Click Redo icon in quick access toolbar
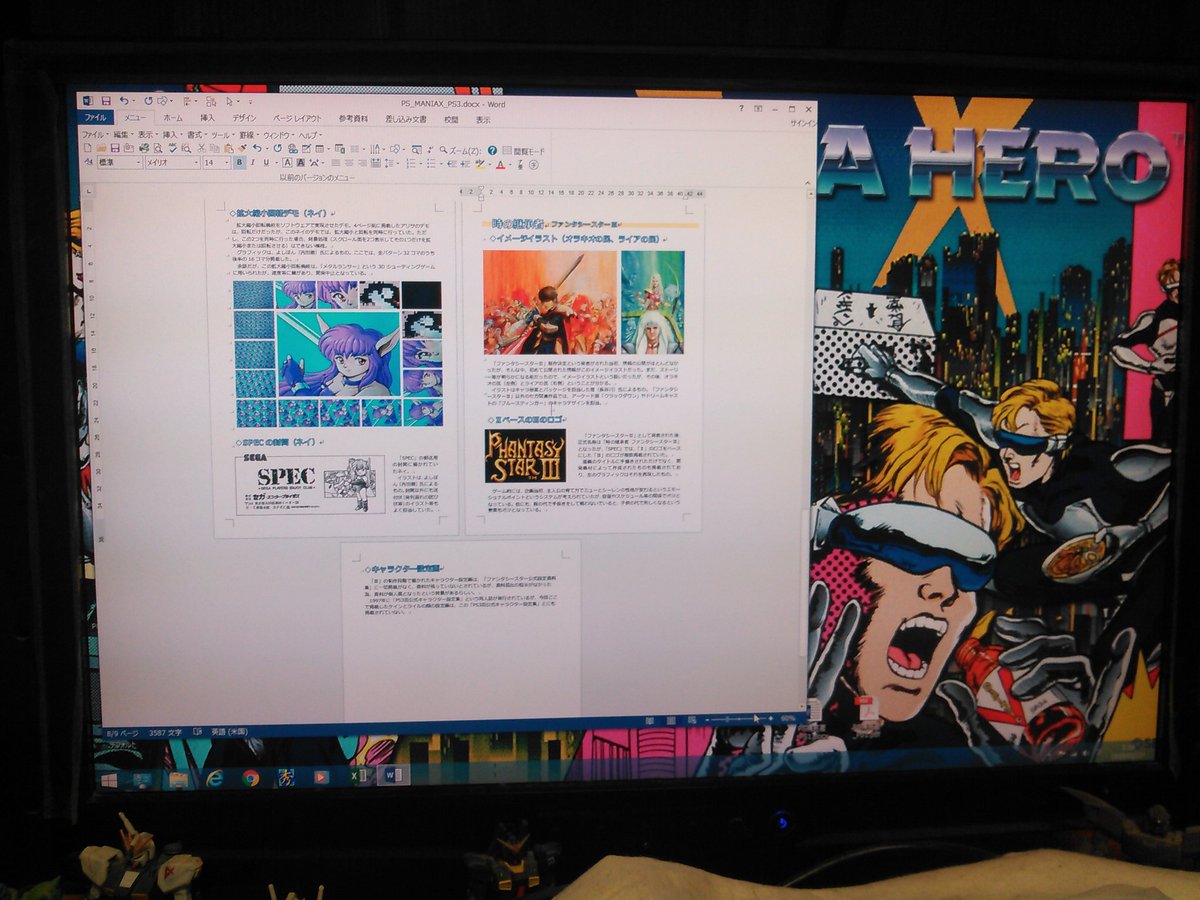The width and height of the screenshot is (1200, 900). click(148, 101)
